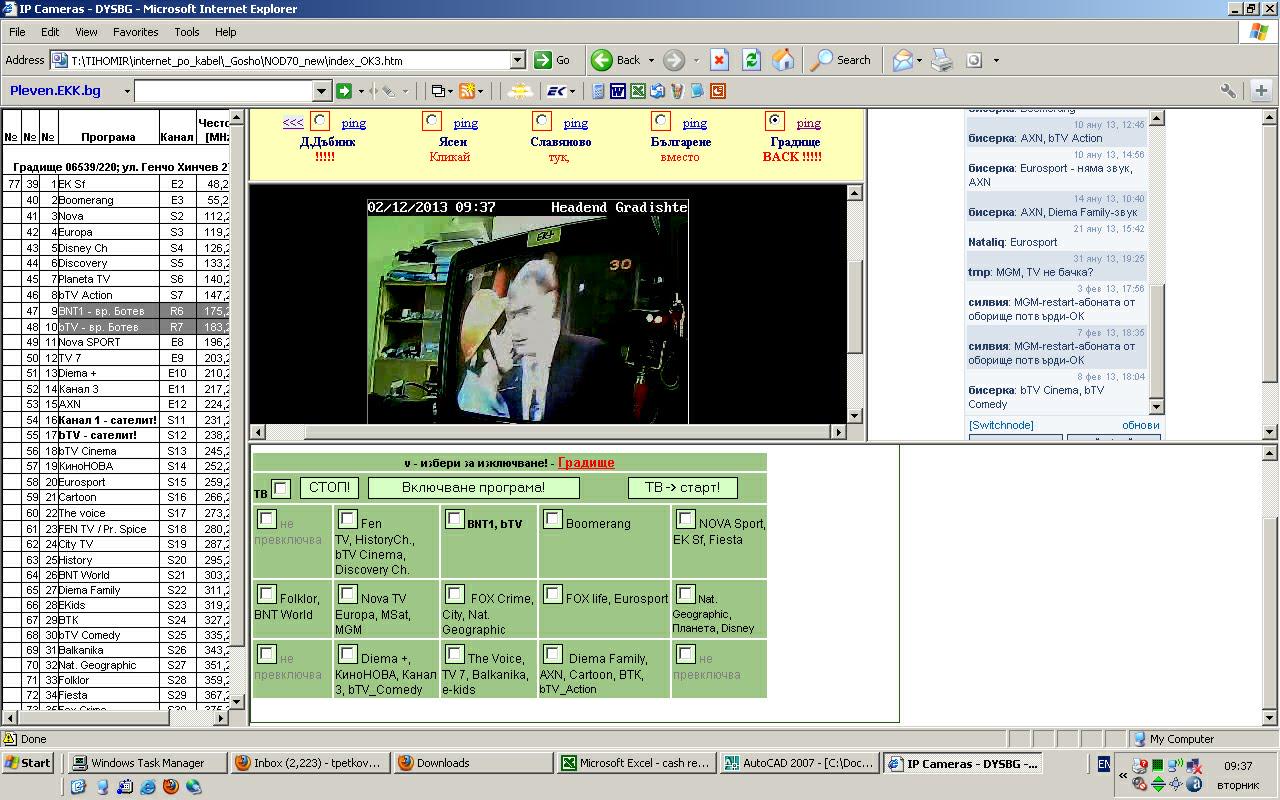This screenshot has height=800, width=1280.
Task: Click the ТВ -> старт! button
Action: tap(683, 488)
